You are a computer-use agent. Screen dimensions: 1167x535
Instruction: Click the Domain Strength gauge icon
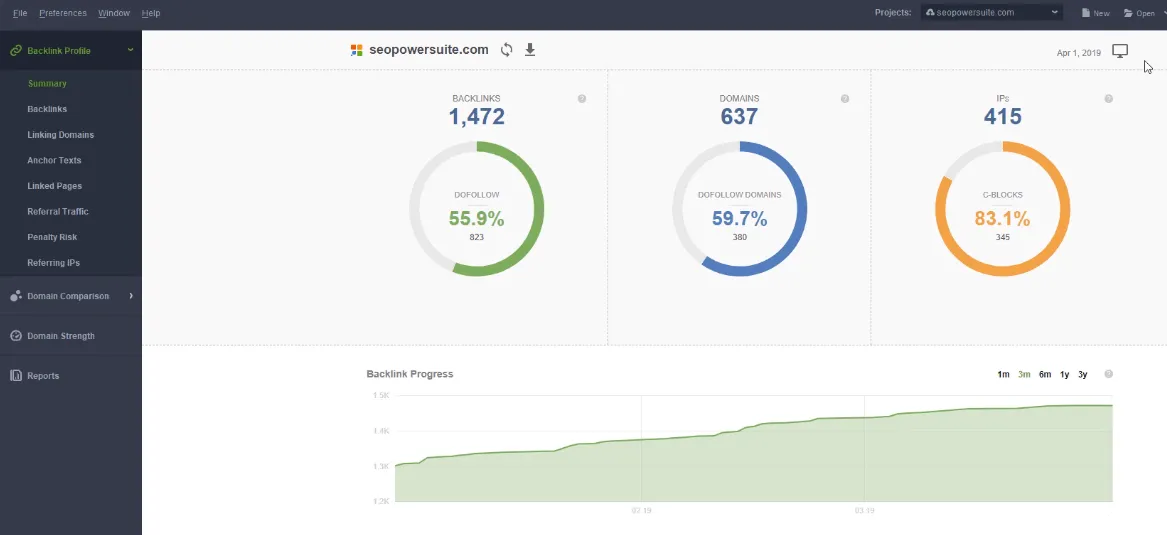point(16,336)
